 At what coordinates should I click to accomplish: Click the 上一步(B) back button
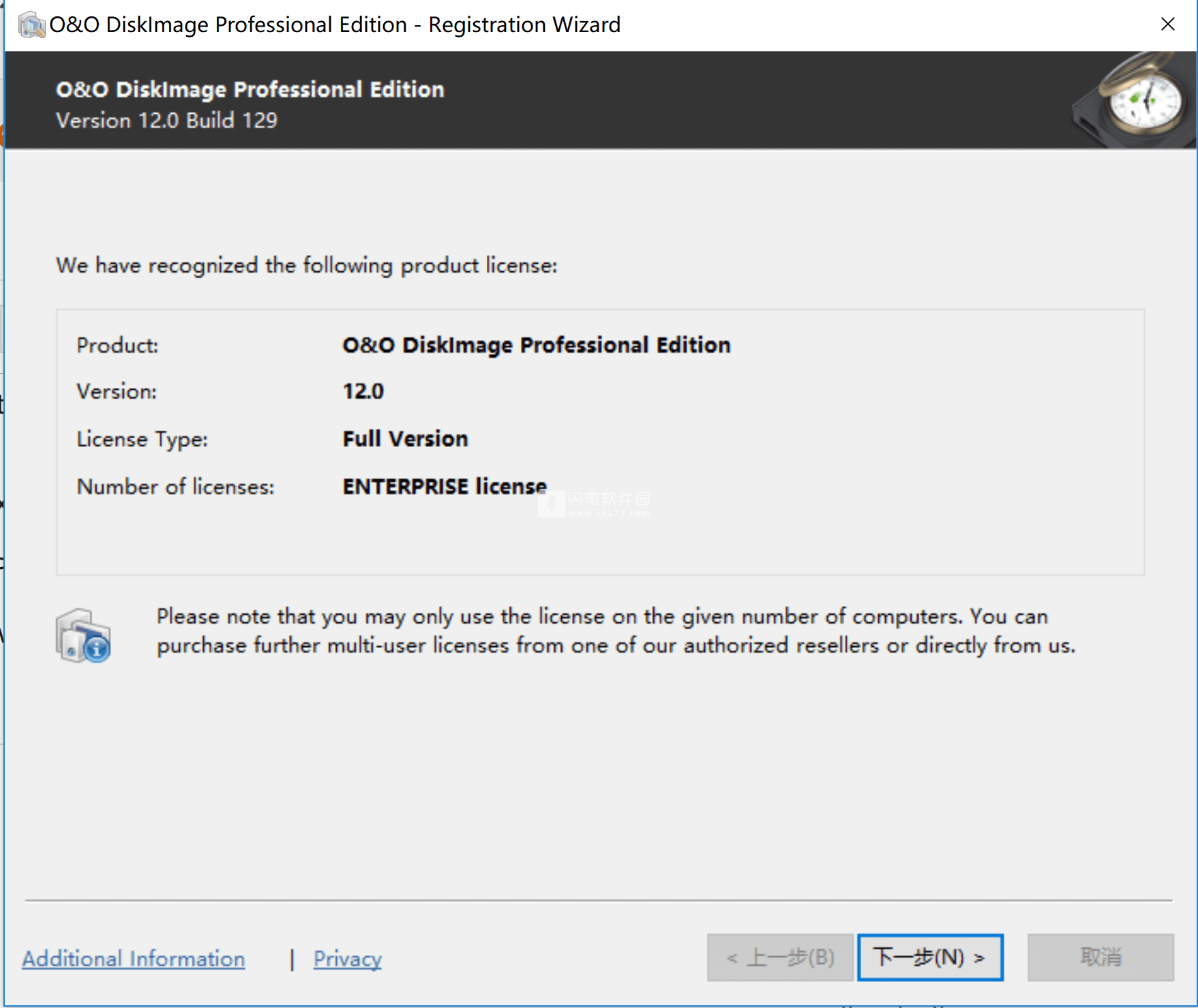coord(780,957)
